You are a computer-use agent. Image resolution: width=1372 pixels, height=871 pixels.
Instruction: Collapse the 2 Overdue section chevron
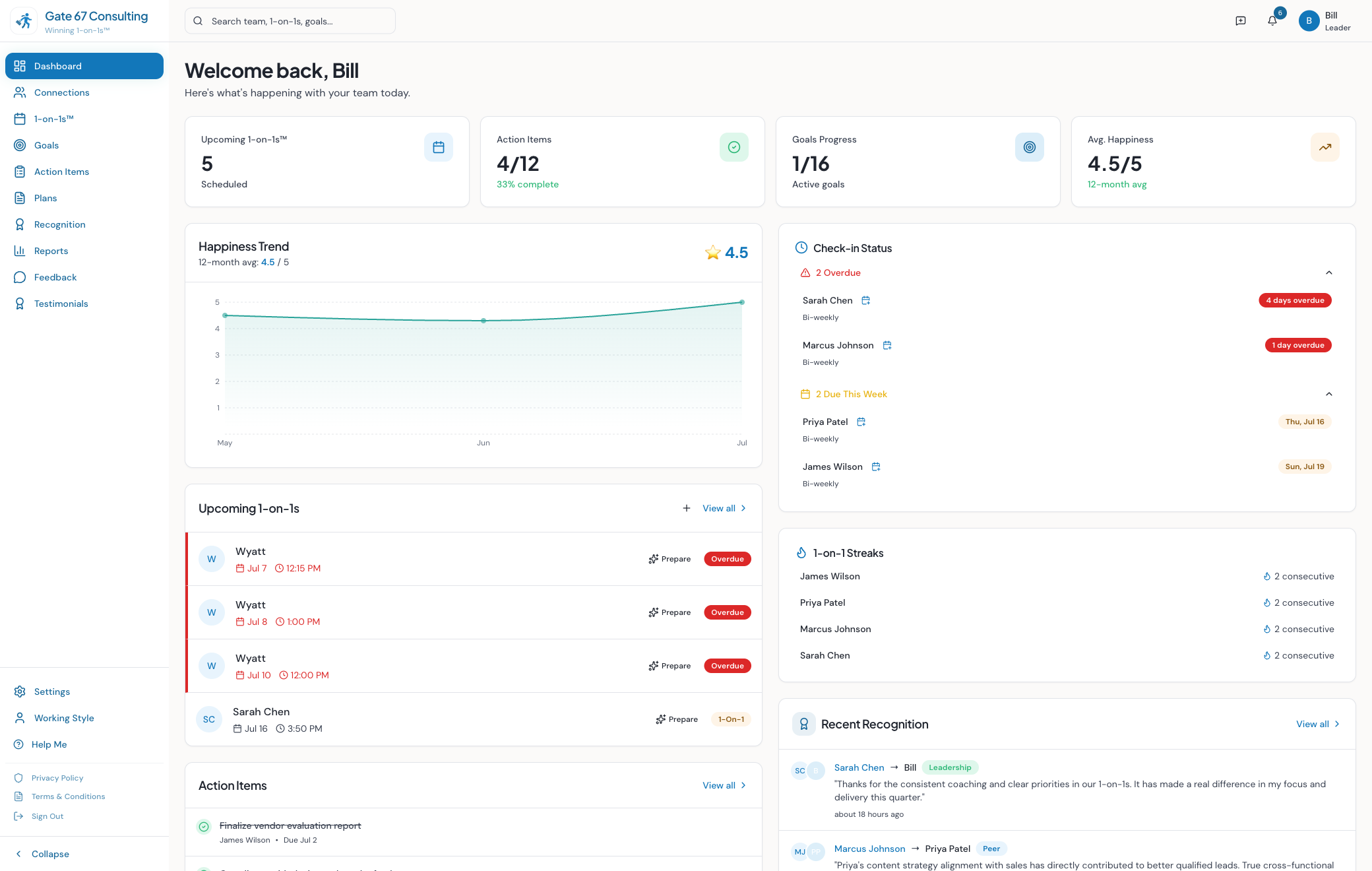click(1329, 273)
